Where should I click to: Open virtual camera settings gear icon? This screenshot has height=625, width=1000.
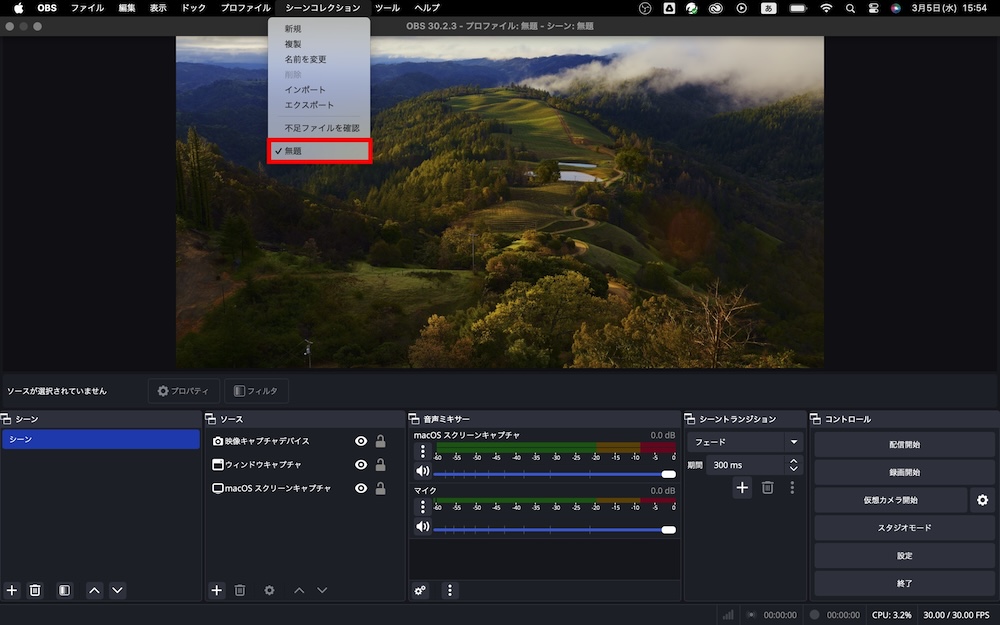point(982,500)
